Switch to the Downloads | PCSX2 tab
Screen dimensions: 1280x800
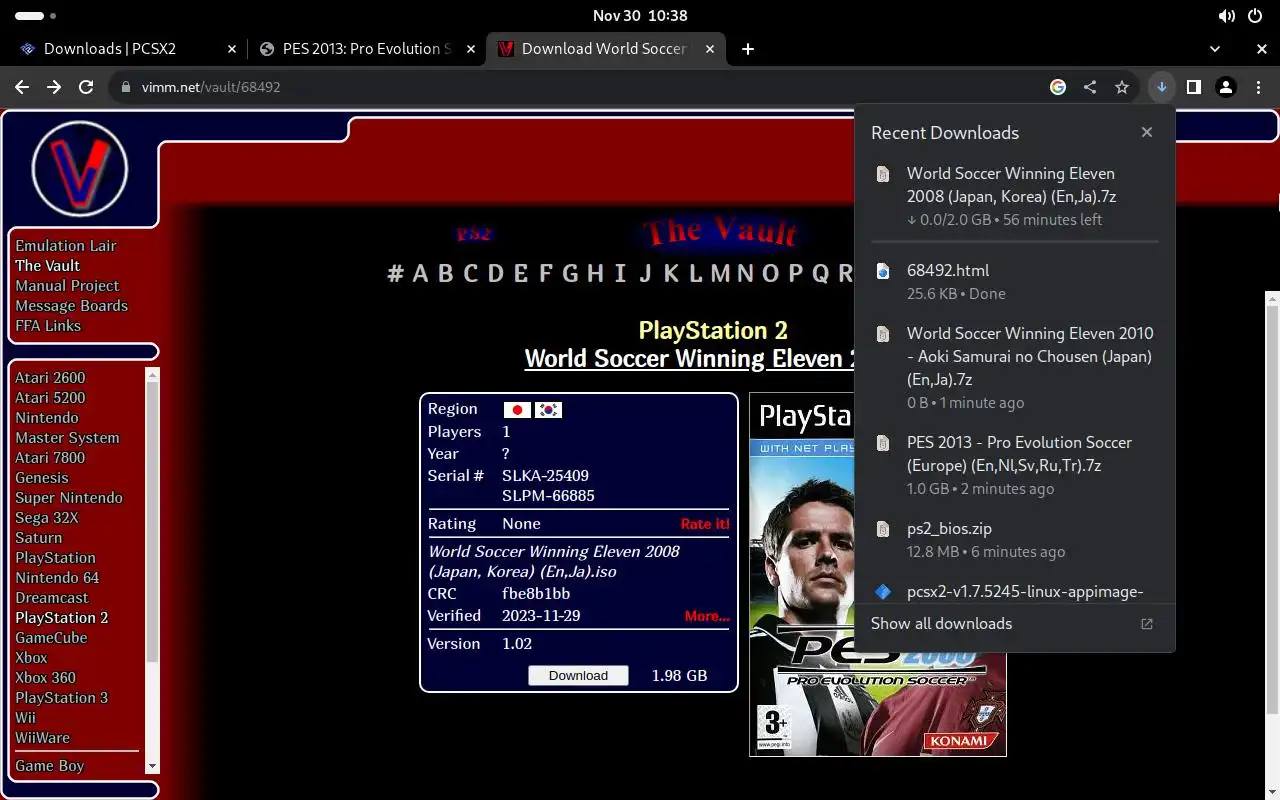pyautogui.click(x=126, y=48)
